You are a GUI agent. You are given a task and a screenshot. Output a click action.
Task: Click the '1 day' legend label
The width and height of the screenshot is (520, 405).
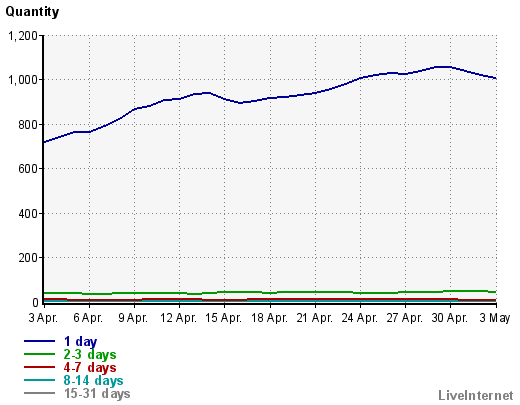[x=80, y=341]
